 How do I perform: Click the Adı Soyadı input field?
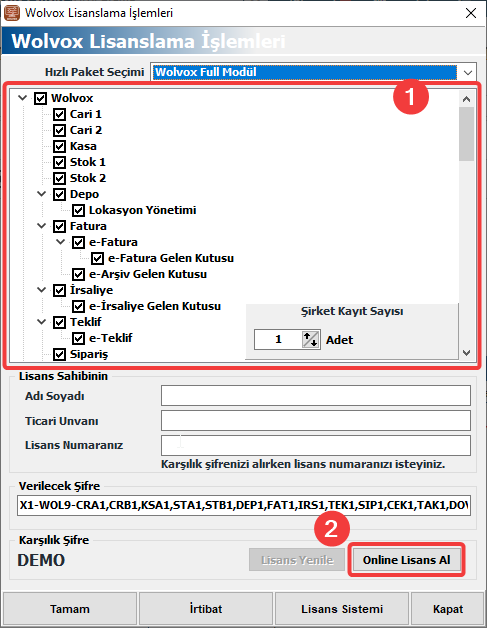coord(316,396)
